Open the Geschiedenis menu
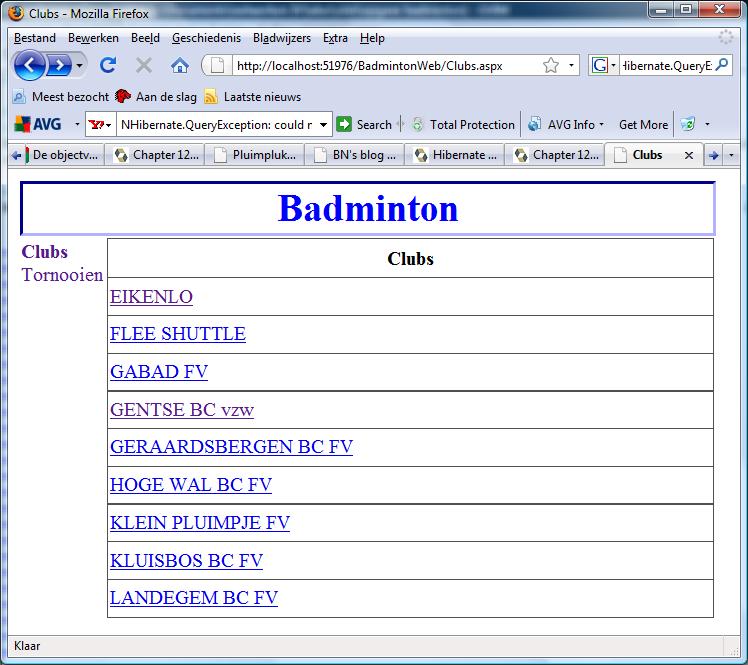This screenshot has height=665, width=748. [206, 38]
